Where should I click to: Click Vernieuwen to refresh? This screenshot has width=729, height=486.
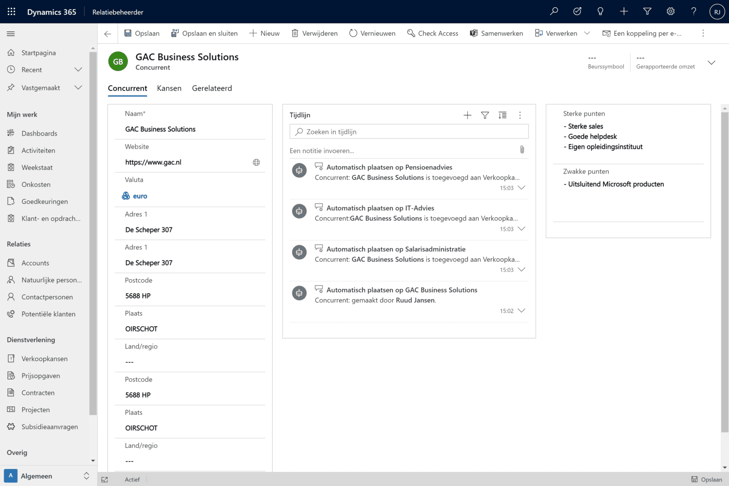tap(372, 33)
